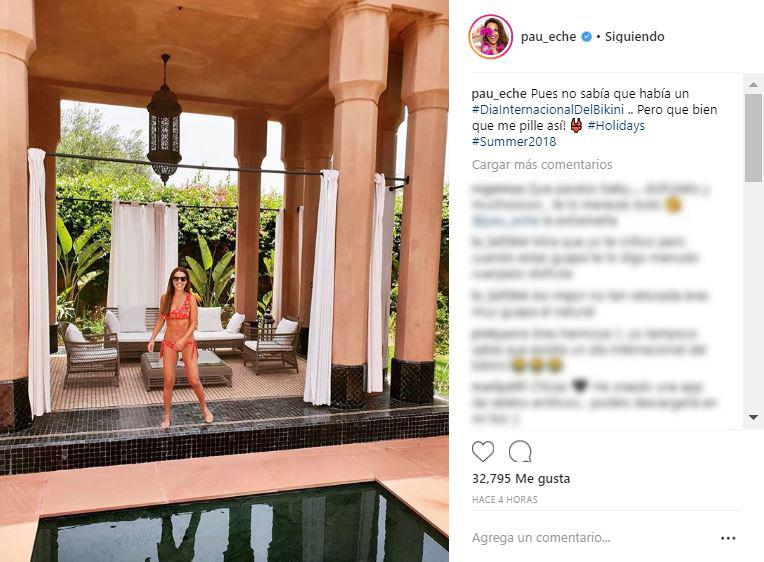Click the post photo of the pavilion
The width and height of the screenshot is (764, 562).
point(224,281)
